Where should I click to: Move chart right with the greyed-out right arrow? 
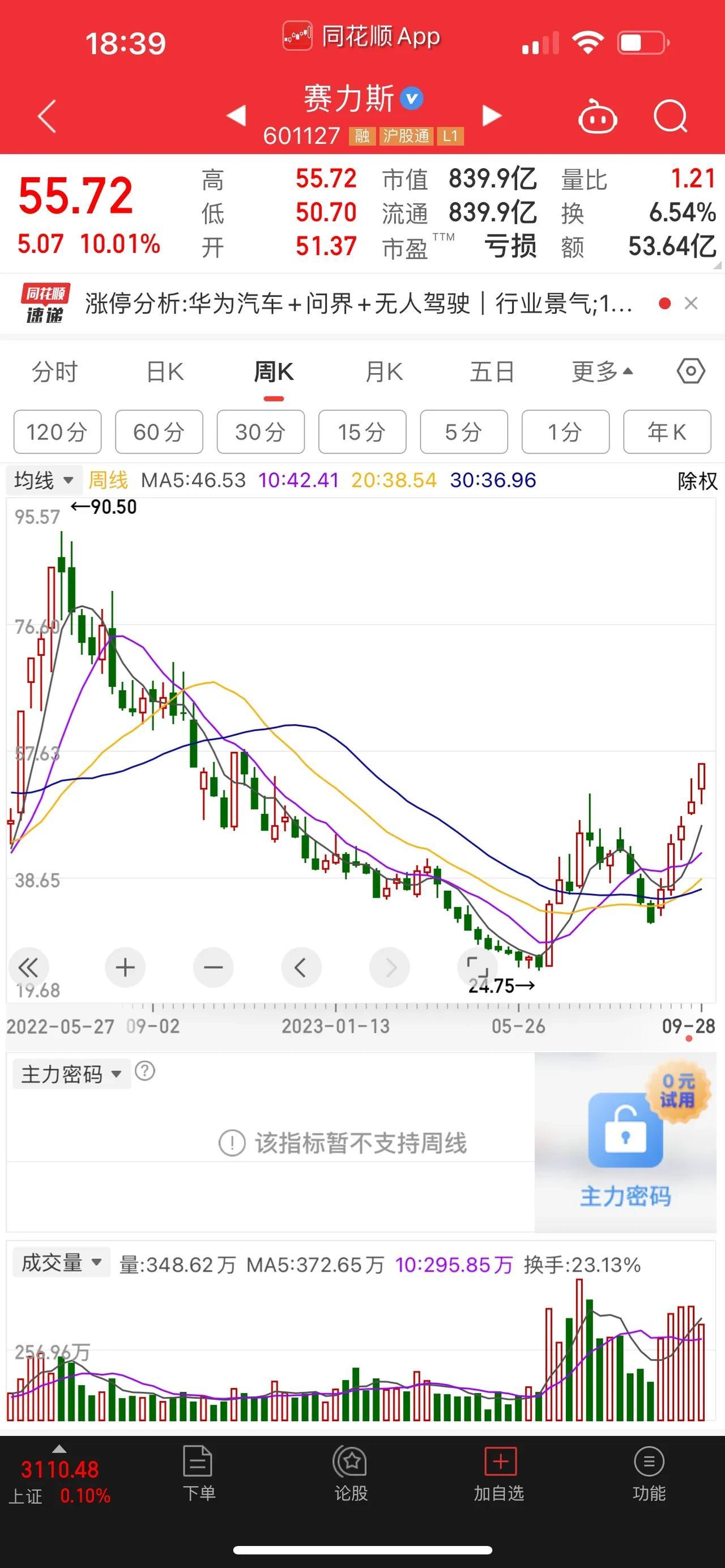coord(390,967)
